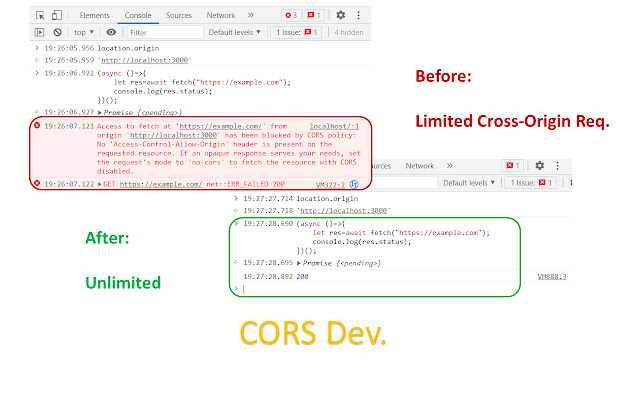Open the http://localhost:3000 link at 19:26:05.959

[144, 60]
